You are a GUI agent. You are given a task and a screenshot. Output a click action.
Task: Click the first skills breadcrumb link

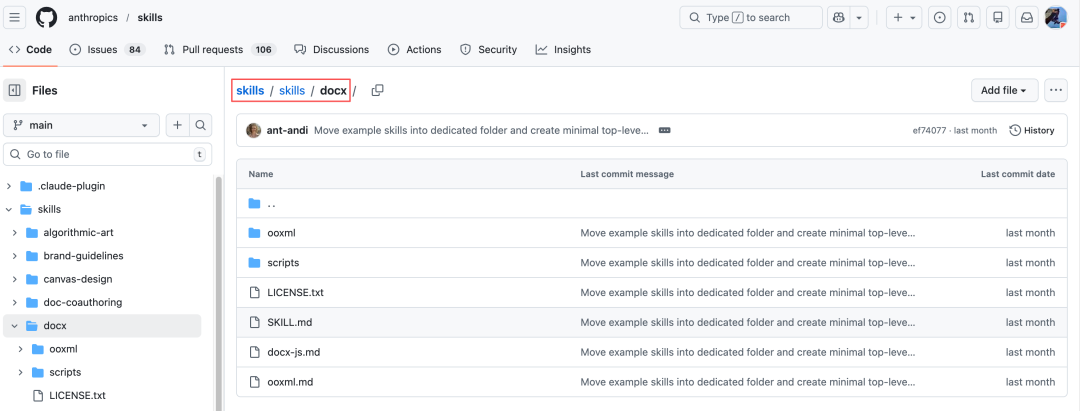coord(250,90)
